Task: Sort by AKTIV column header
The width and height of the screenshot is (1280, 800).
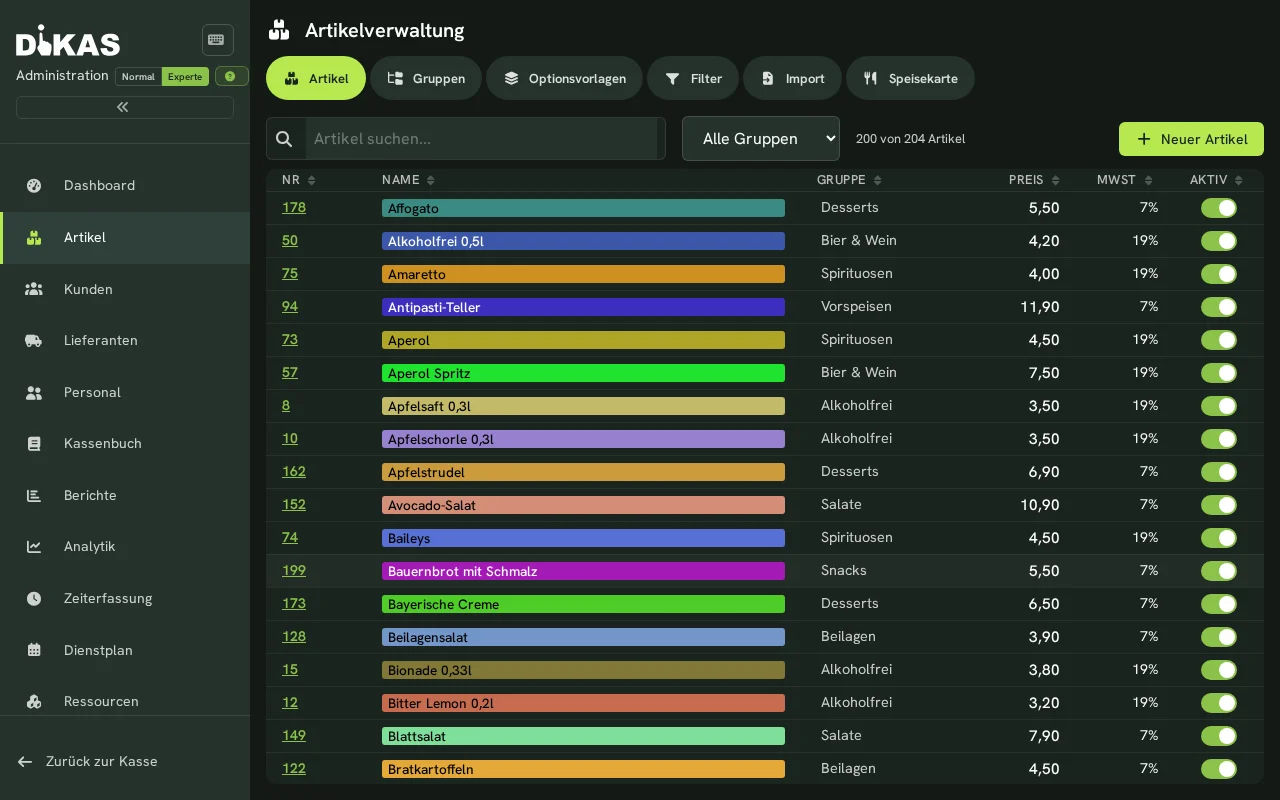Action: click(1216, 180)
